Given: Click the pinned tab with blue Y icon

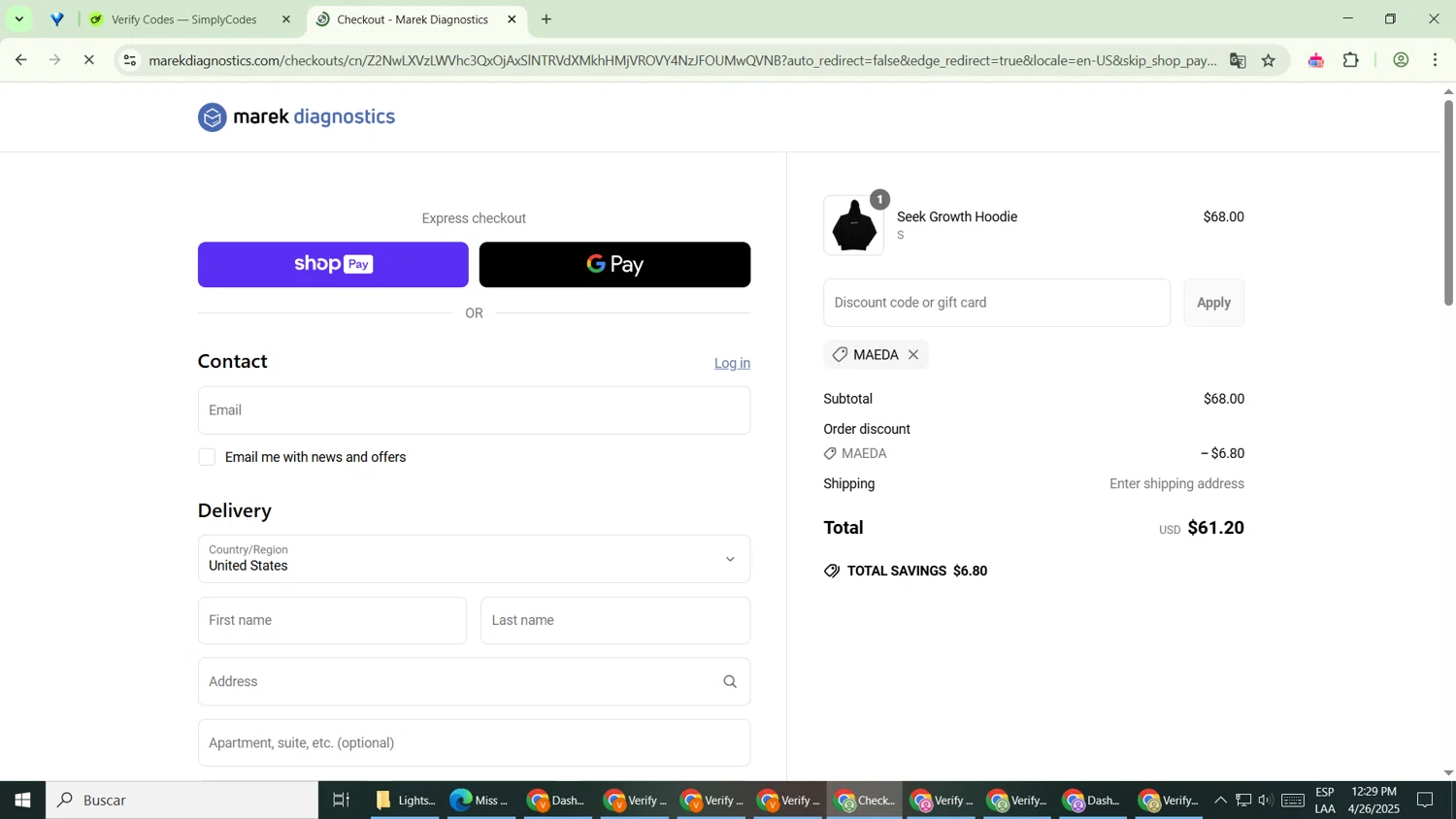Looking at the screenshot, I should click(x=57, y=19).
